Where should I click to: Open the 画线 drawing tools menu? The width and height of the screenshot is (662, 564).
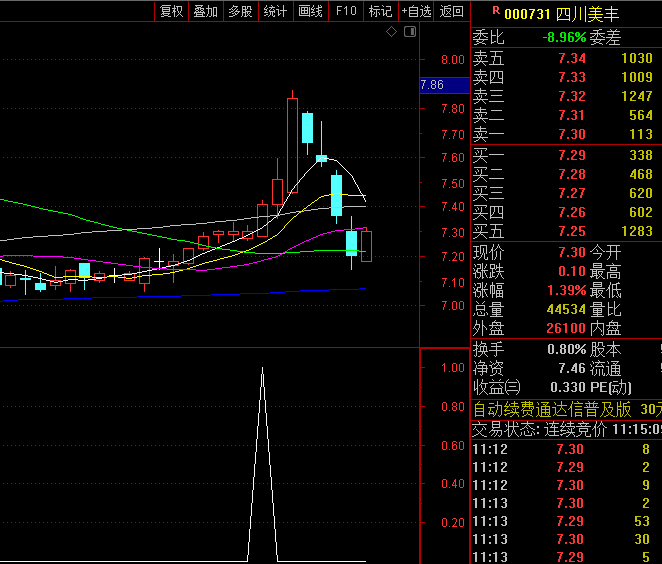point(310,11)
